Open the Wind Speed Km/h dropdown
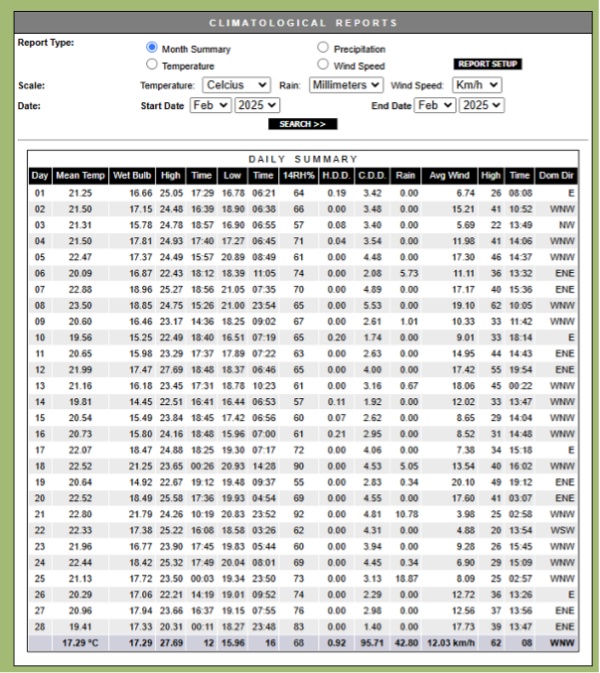This screenshot has width=600, height=673. click(477, 85)
